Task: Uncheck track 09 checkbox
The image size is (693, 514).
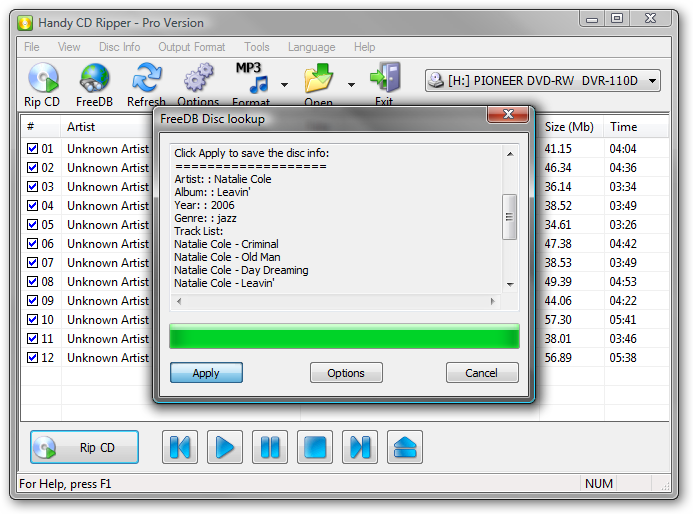Action: coord(32,301)
